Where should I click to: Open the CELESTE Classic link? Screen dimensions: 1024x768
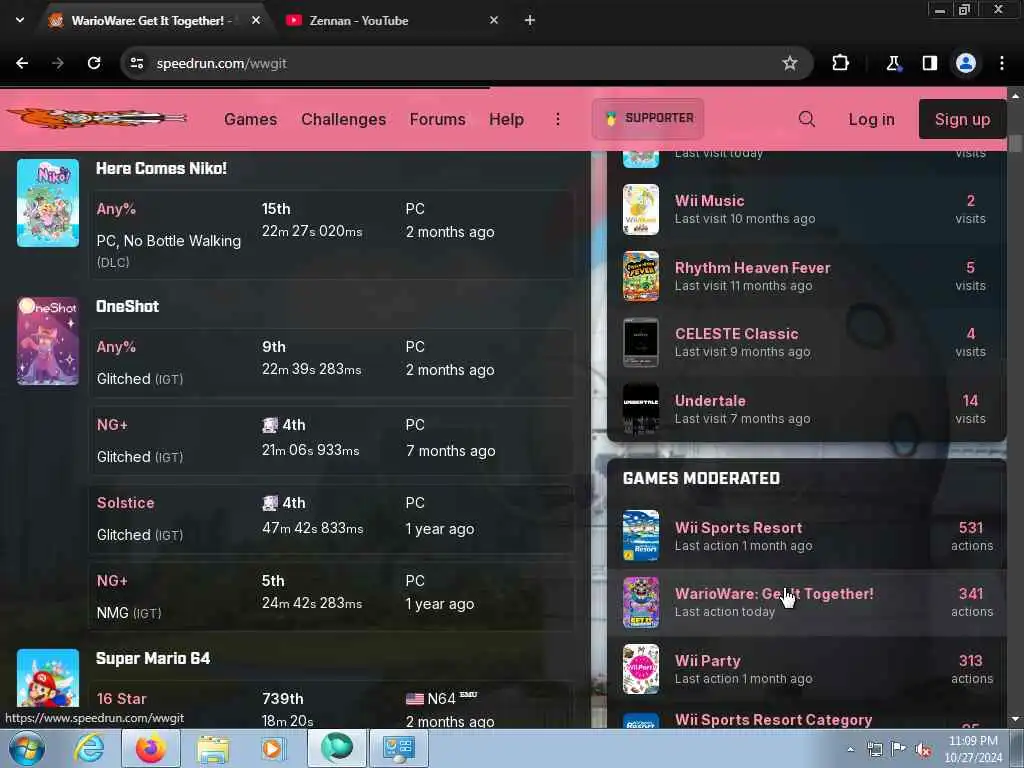pos(737,334)
